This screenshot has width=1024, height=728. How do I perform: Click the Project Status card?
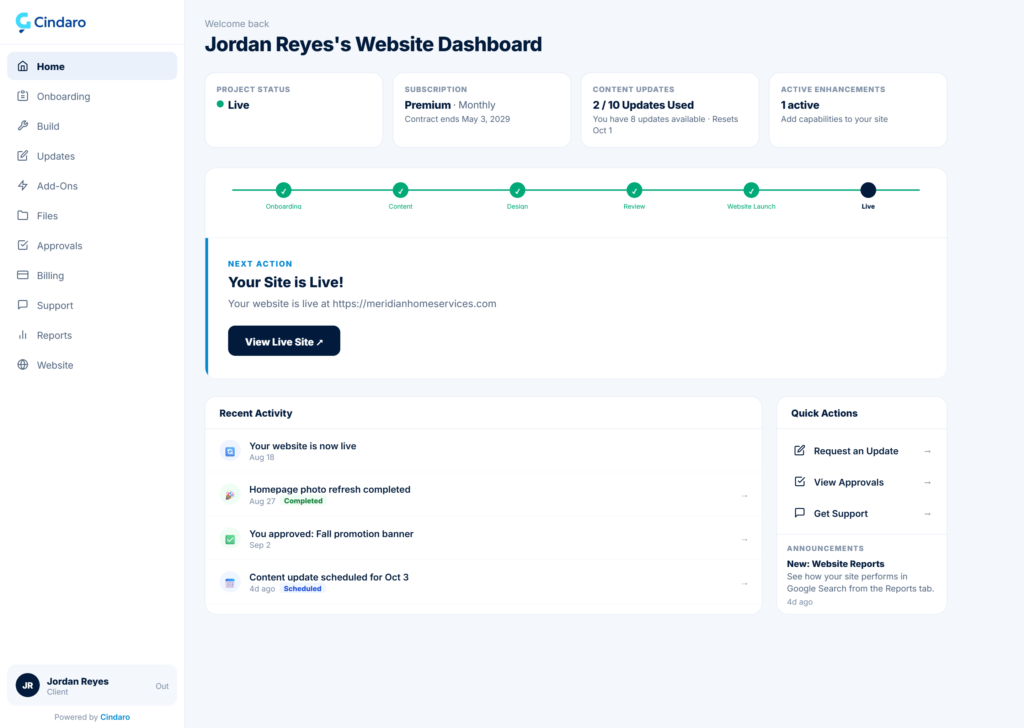coord(294,110)
